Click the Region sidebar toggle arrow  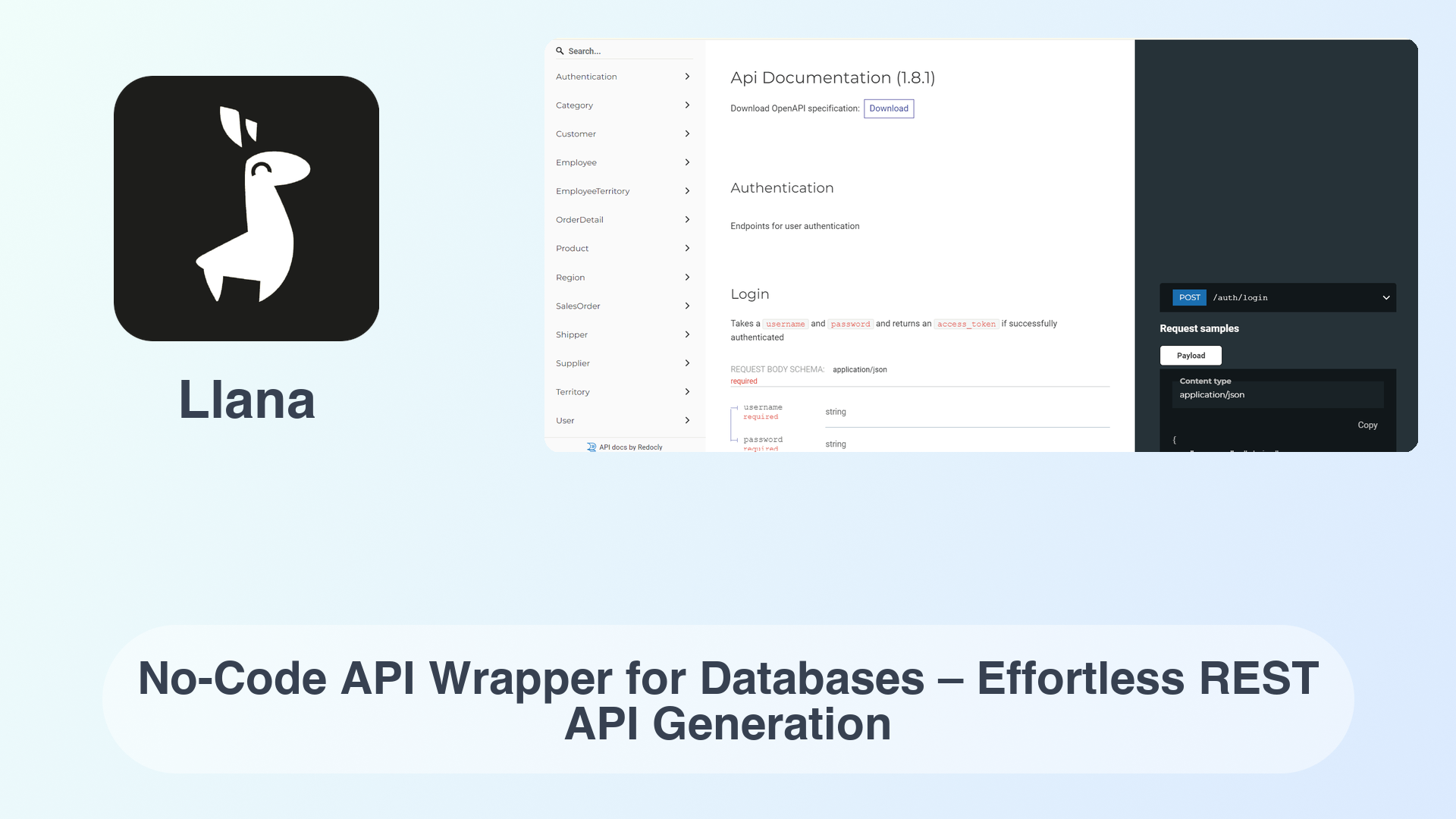pyautogui.click(x=686, y=277)
